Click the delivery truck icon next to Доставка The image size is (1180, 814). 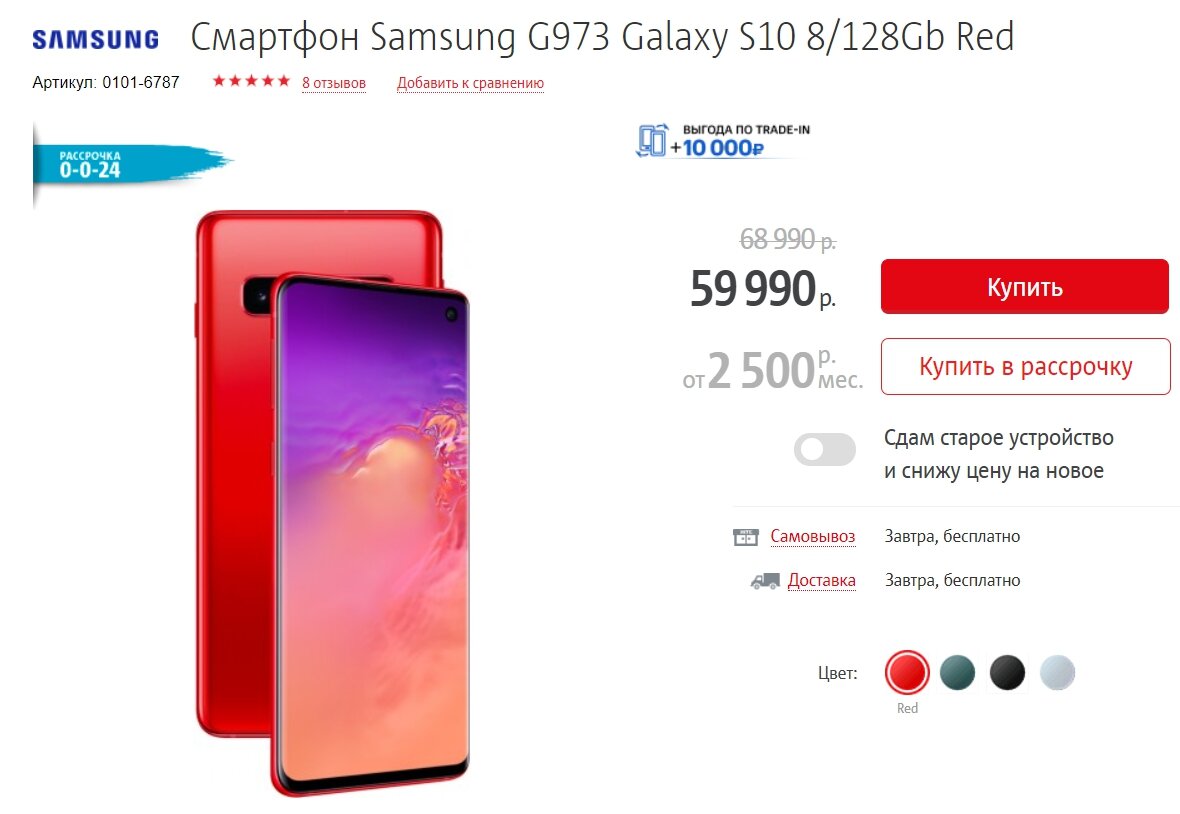[765, 581]
